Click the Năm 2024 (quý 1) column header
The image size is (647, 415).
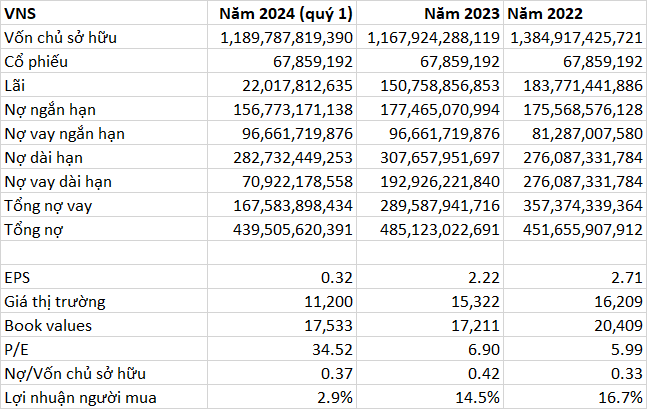coord(285,13)
